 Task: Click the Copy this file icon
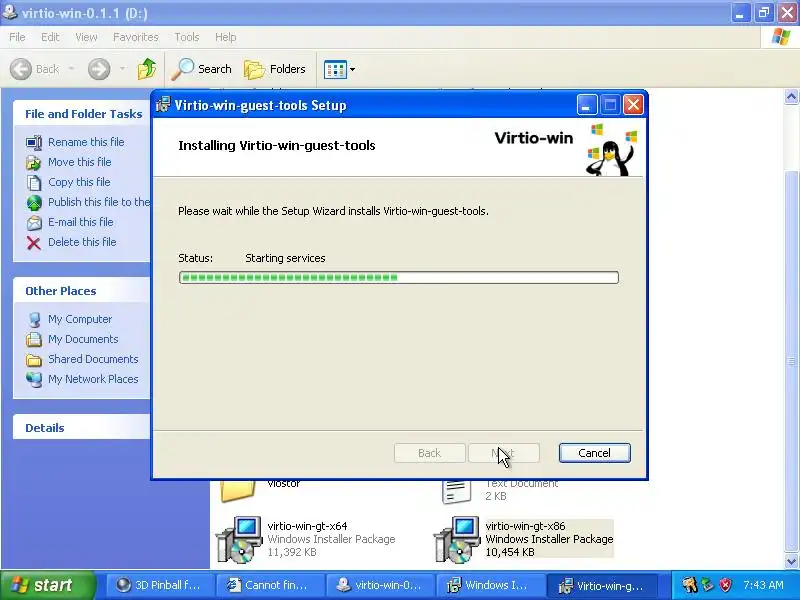(34, 182)
